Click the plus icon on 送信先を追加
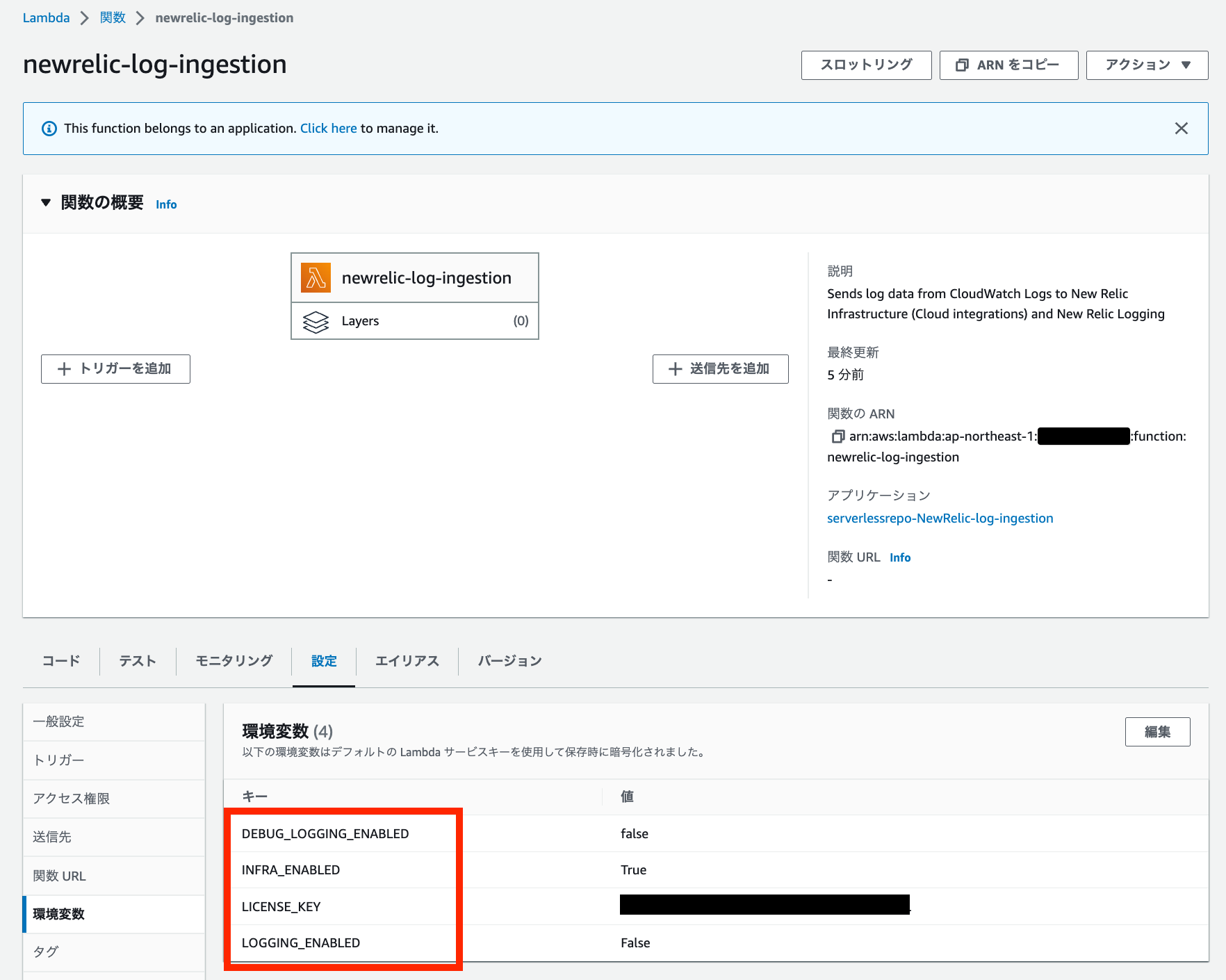This screenshot has width=1226, height=980. [673, 369]
